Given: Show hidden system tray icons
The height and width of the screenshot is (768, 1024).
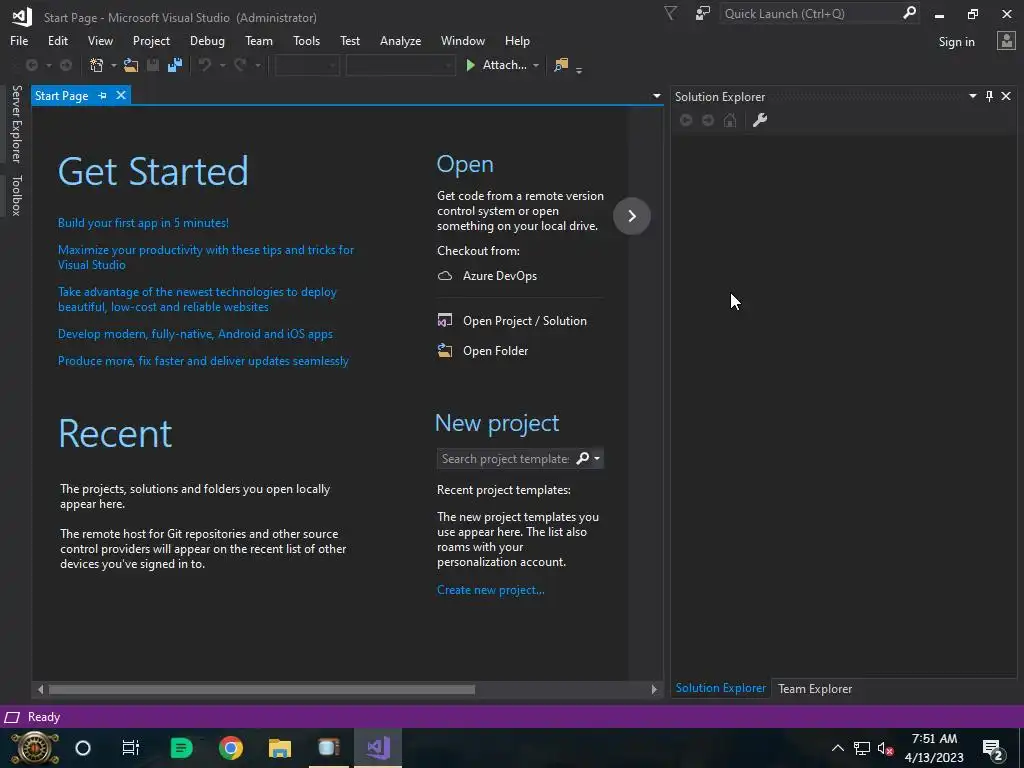Looking at the screenshot, I should pyautogui.click(x=837, y=748).
